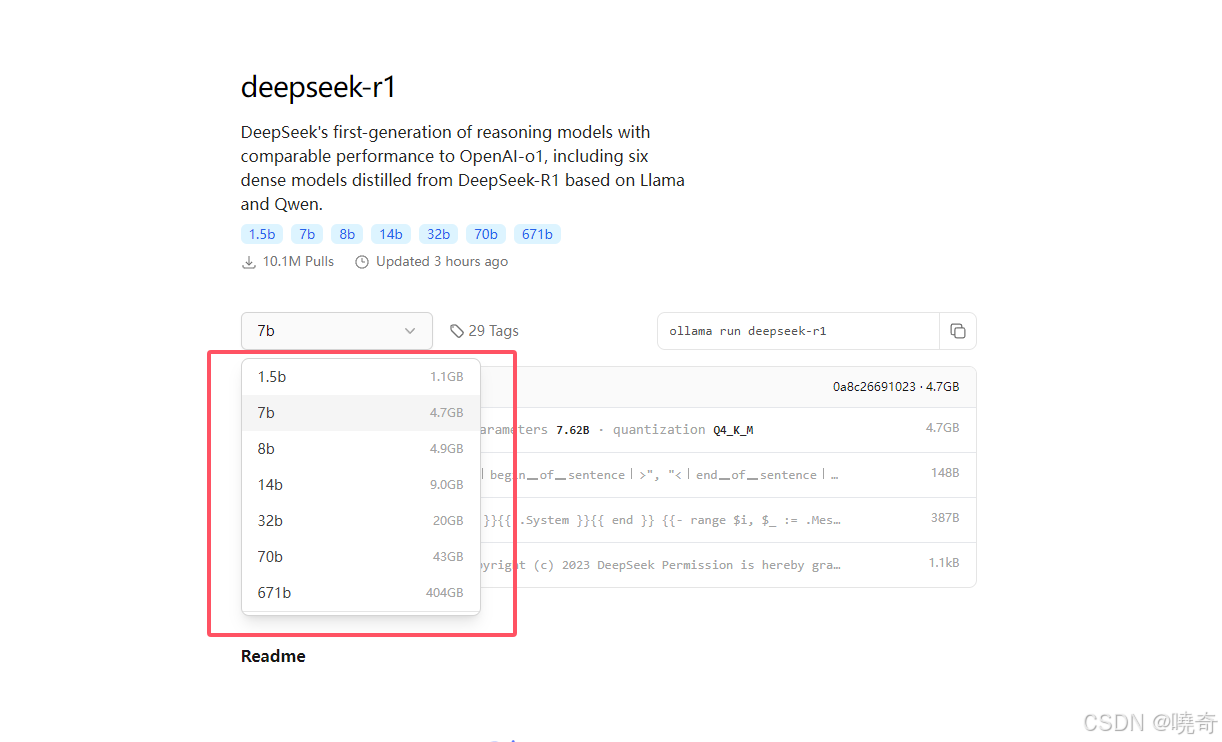Choose 7b from the size list
Image resolution: width=1222 pixels, height=742 pixels.
(361, 413)
